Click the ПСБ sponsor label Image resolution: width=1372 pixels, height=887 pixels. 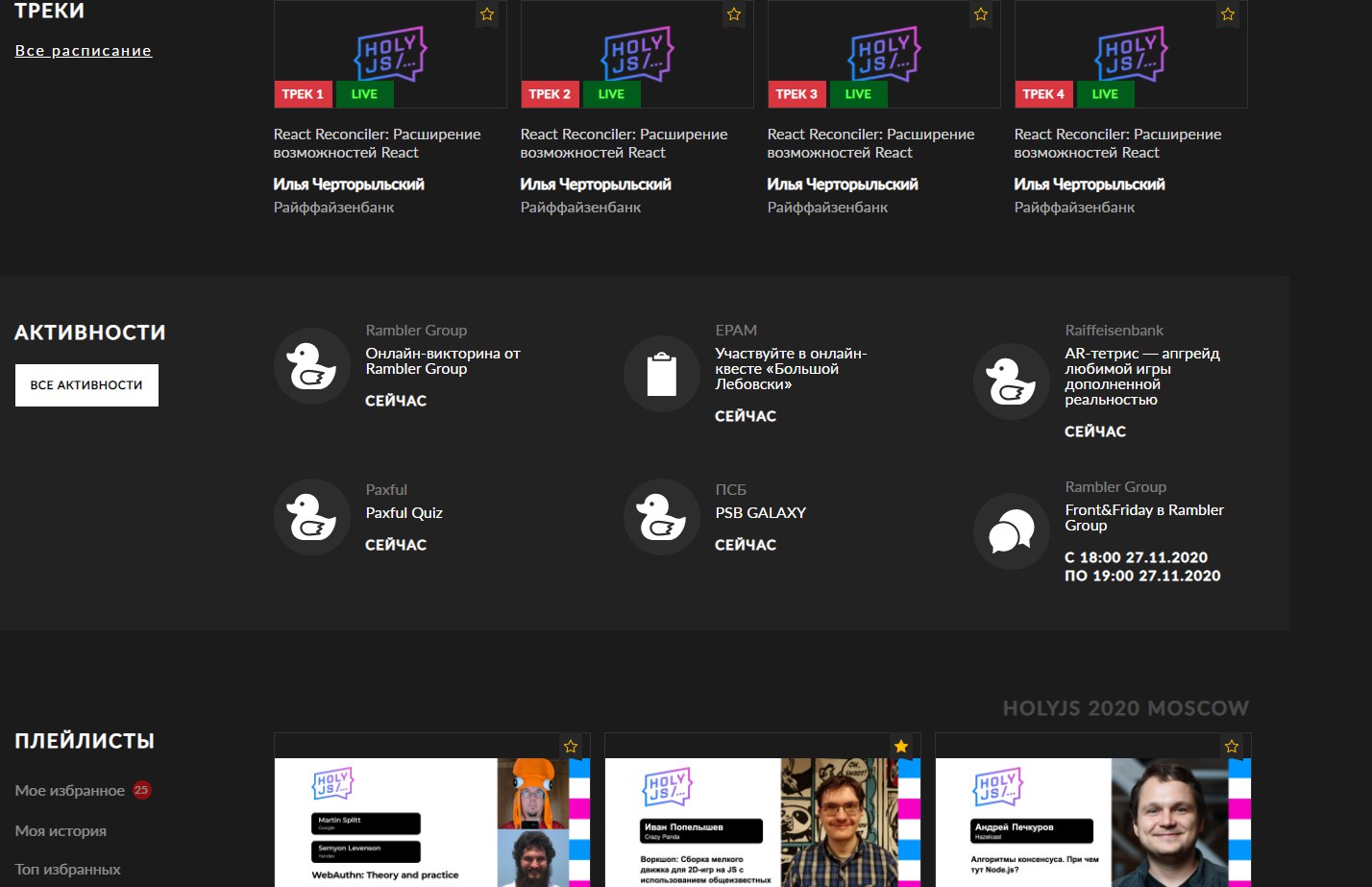click(730, 490)
